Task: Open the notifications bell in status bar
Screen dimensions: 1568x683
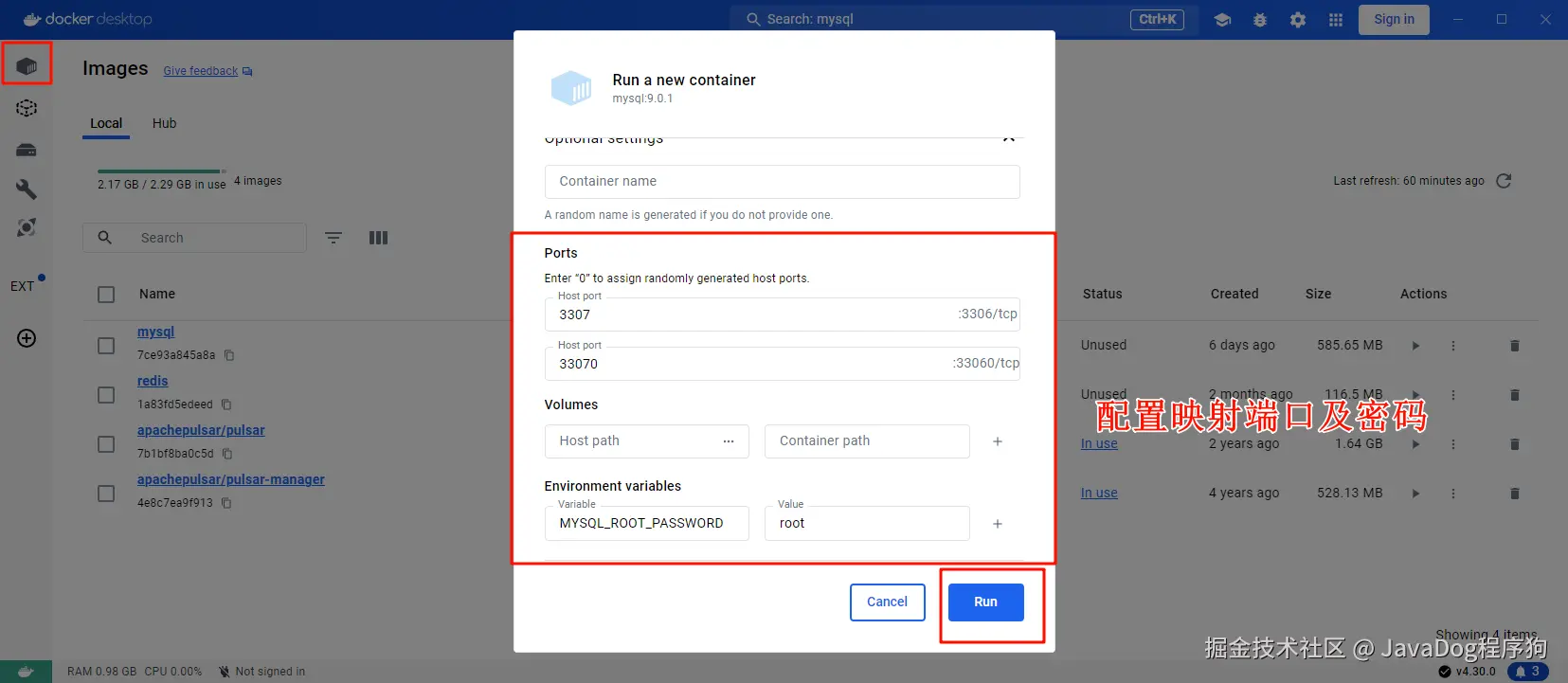Action: (x=1527, y=672)
